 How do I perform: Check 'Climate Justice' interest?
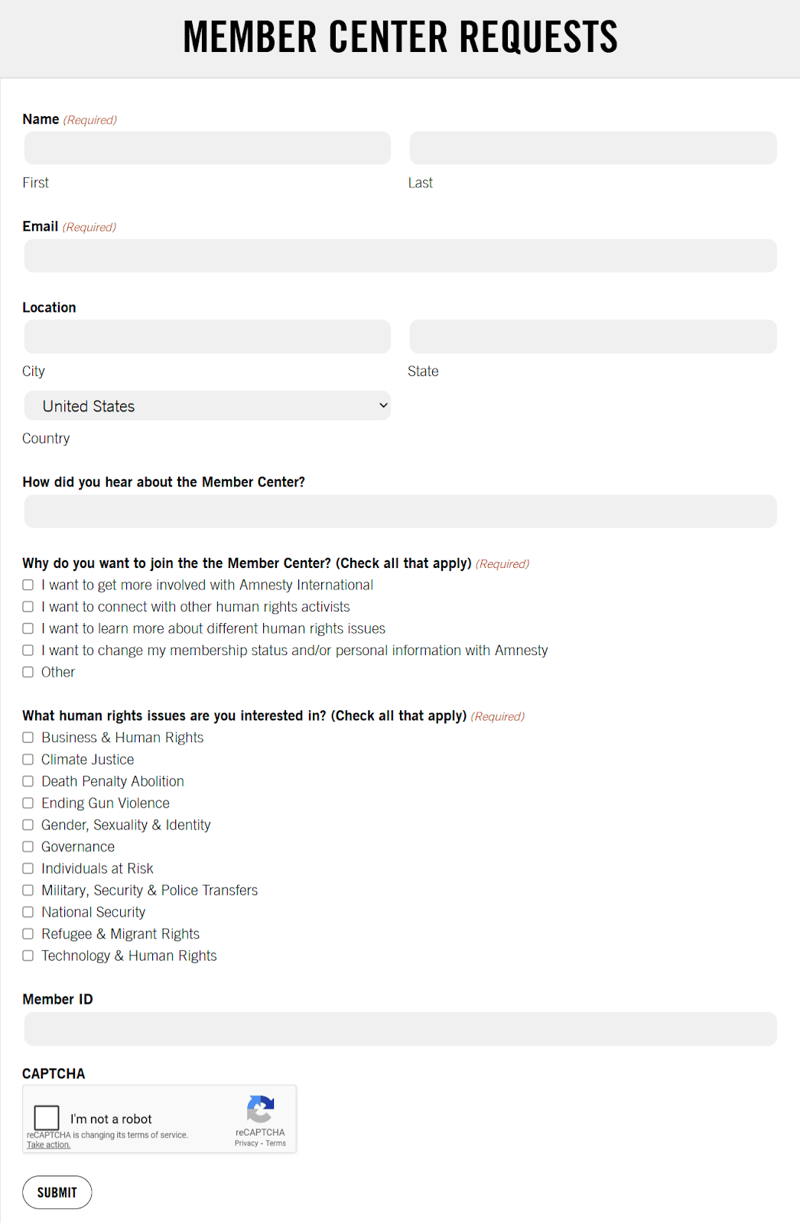[27, 759]
